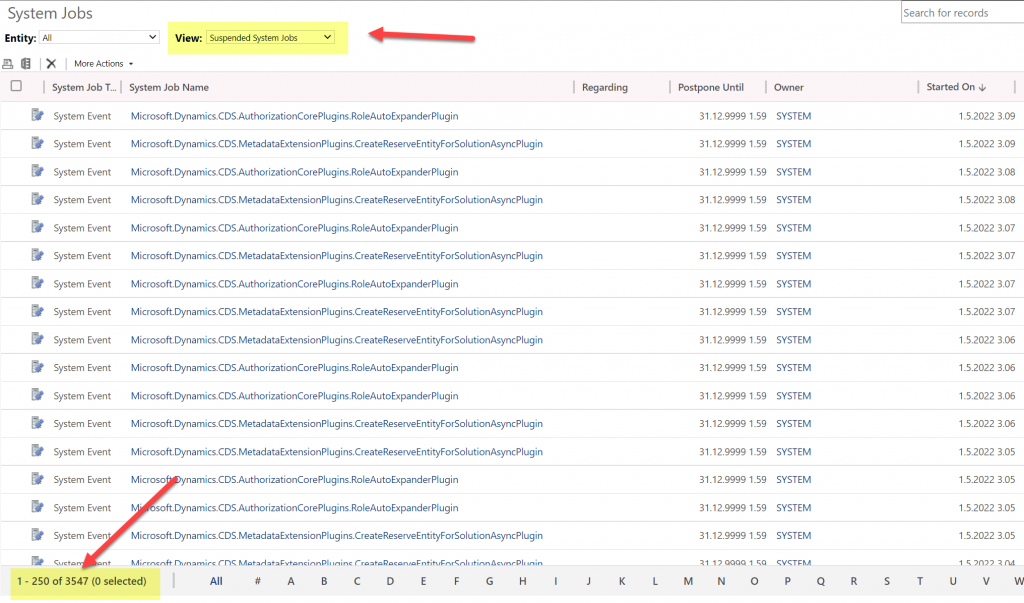Viewport: 1024px width, 603px height.
Task: Filter records by letter I
Action: (x=556, y=581)
